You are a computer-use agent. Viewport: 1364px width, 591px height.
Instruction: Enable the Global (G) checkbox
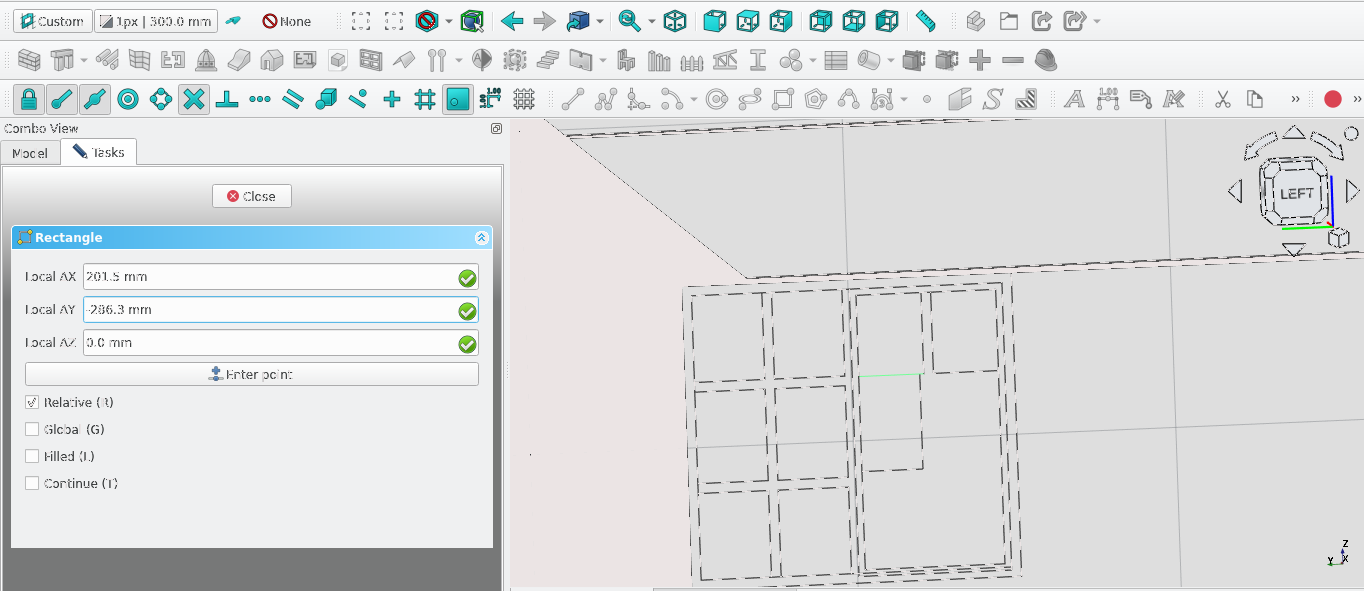click(32, 430)
